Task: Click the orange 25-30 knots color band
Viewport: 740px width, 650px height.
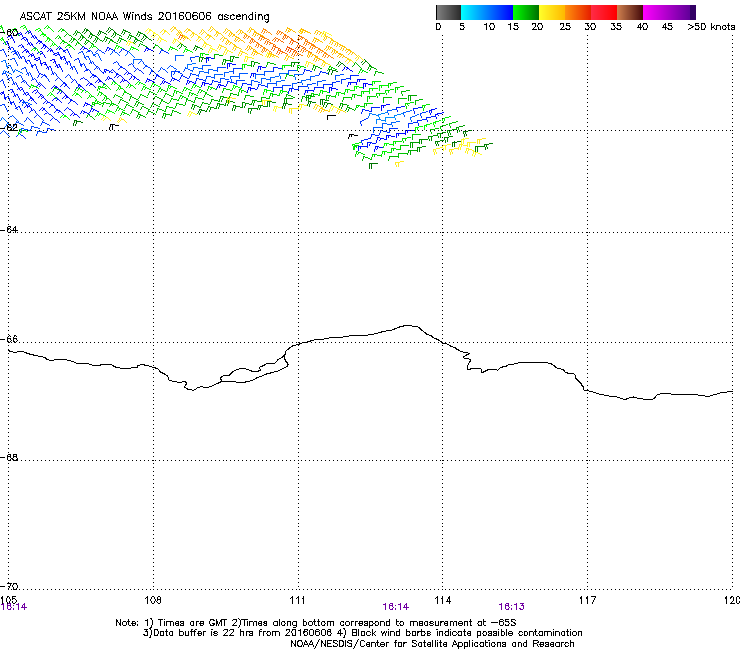Action: tap(578, 12)
